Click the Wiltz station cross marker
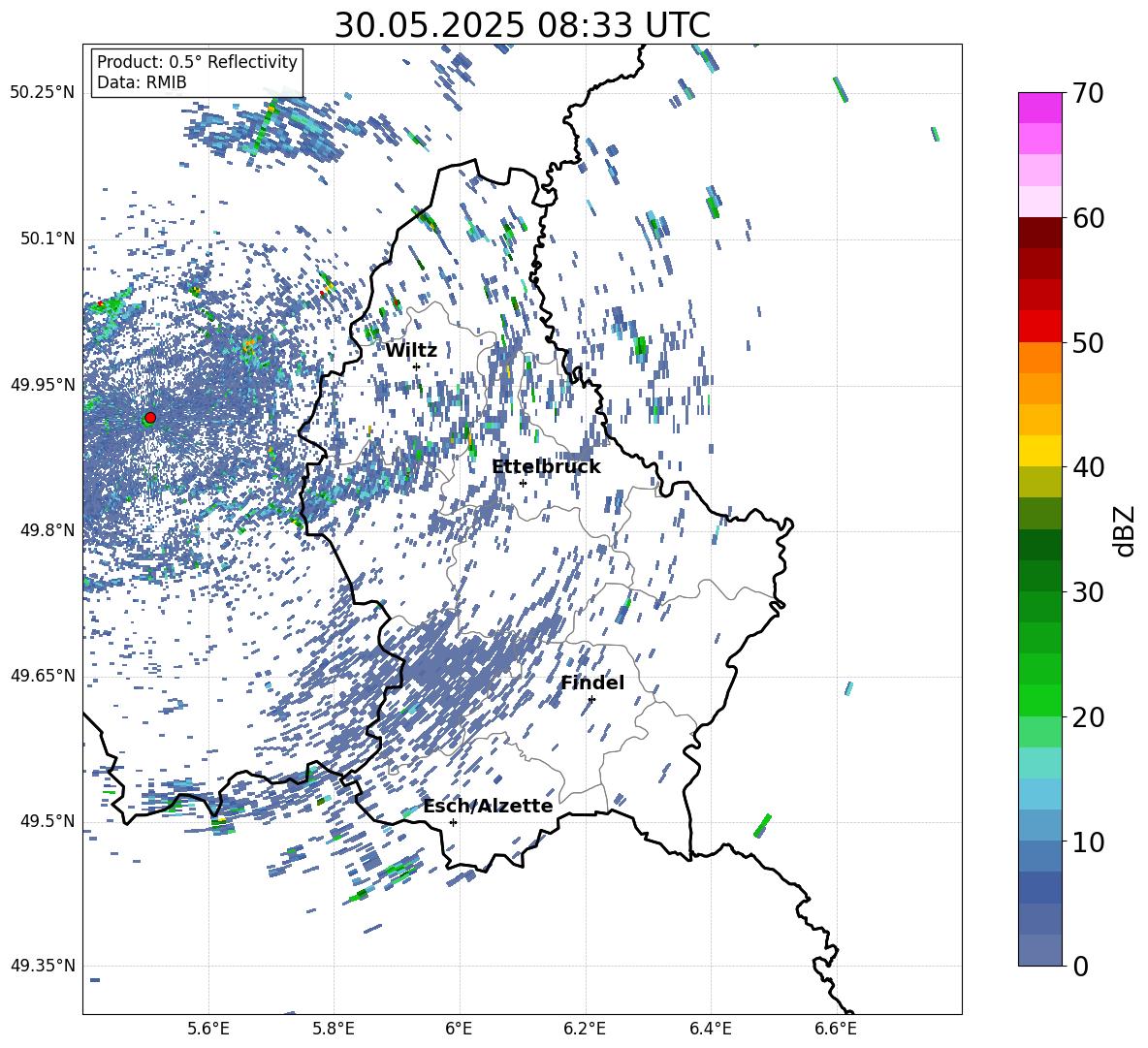Screen dimensions: 1148x1048 [417, 366]
